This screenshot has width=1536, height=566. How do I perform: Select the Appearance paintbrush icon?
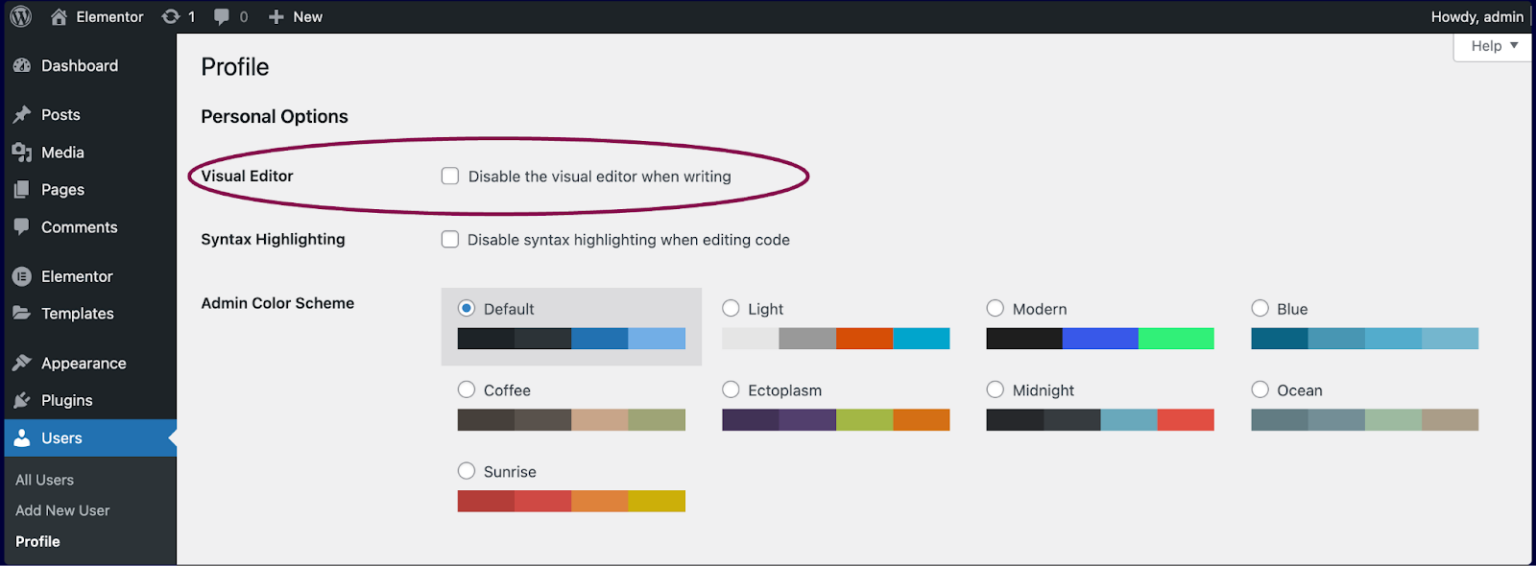point(22,364)
